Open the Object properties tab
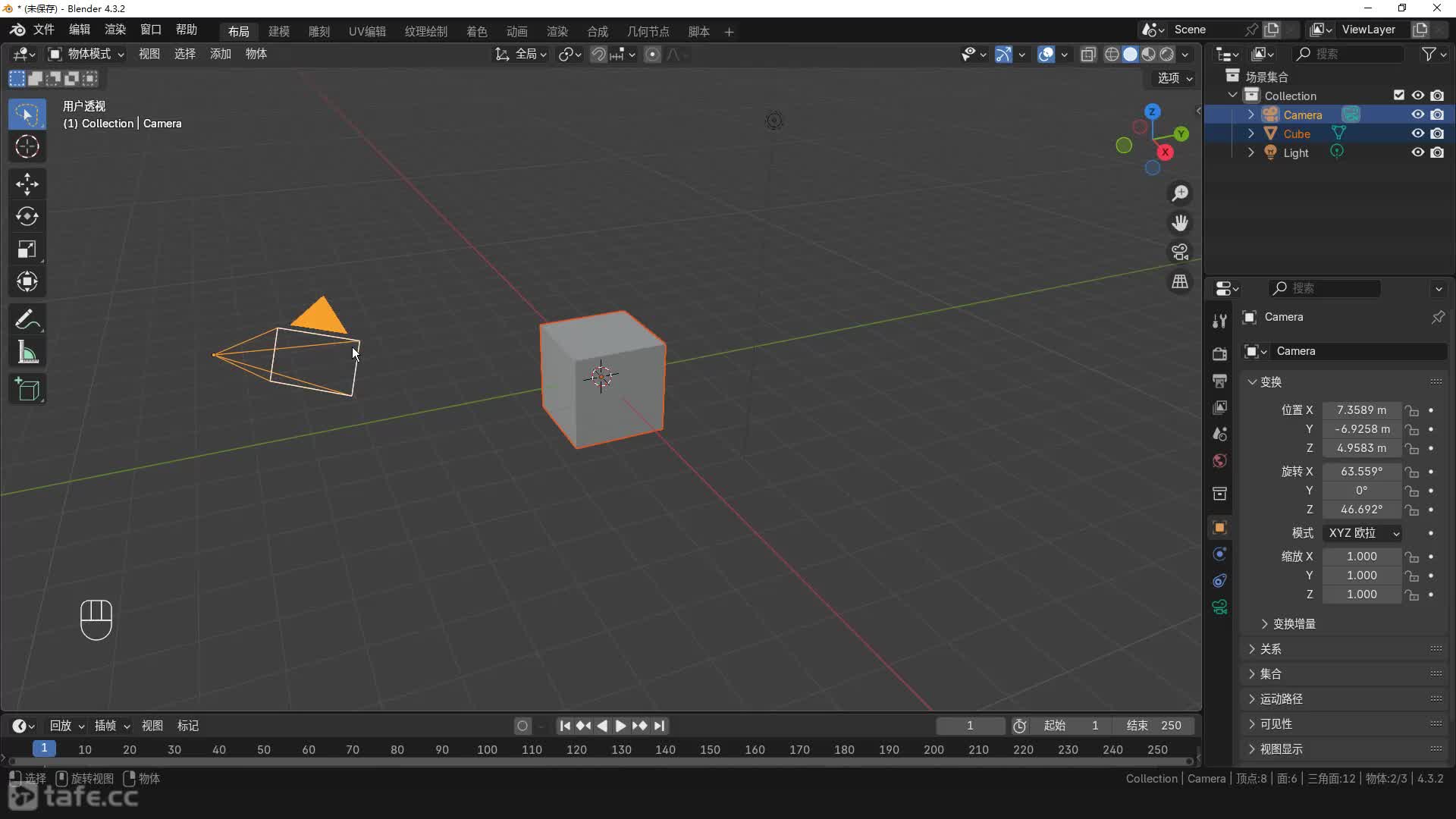1456x819 pixels. pos(1219,528)
